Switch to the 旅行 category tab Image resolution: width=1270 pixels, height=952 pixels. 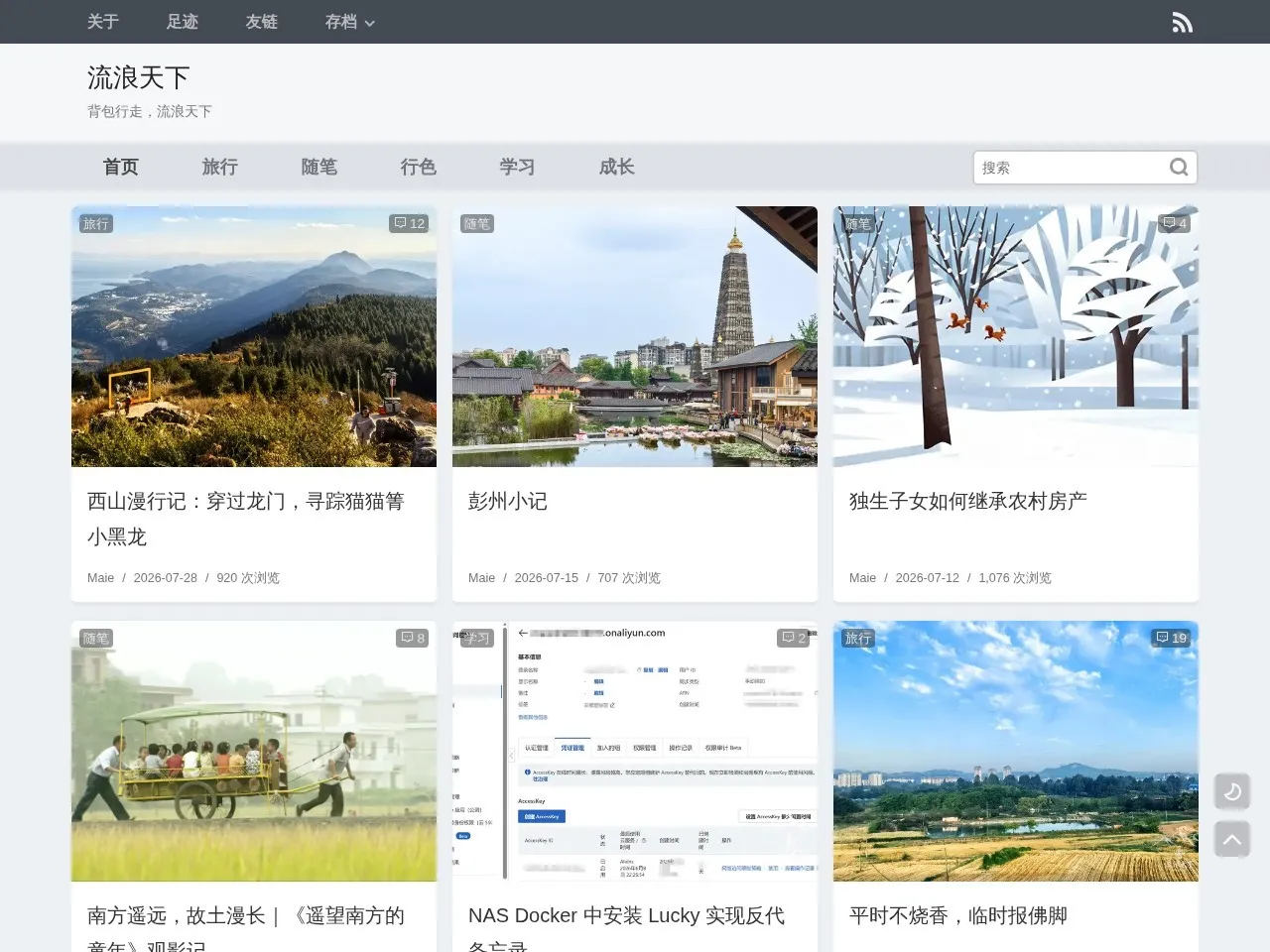[220, 167]
